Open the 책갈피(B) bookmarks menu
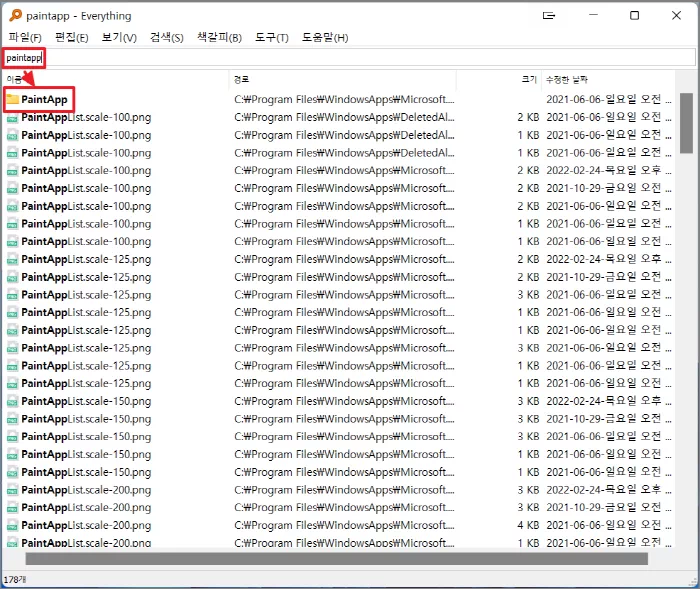 pyautogui.click(x=219, y=38)
